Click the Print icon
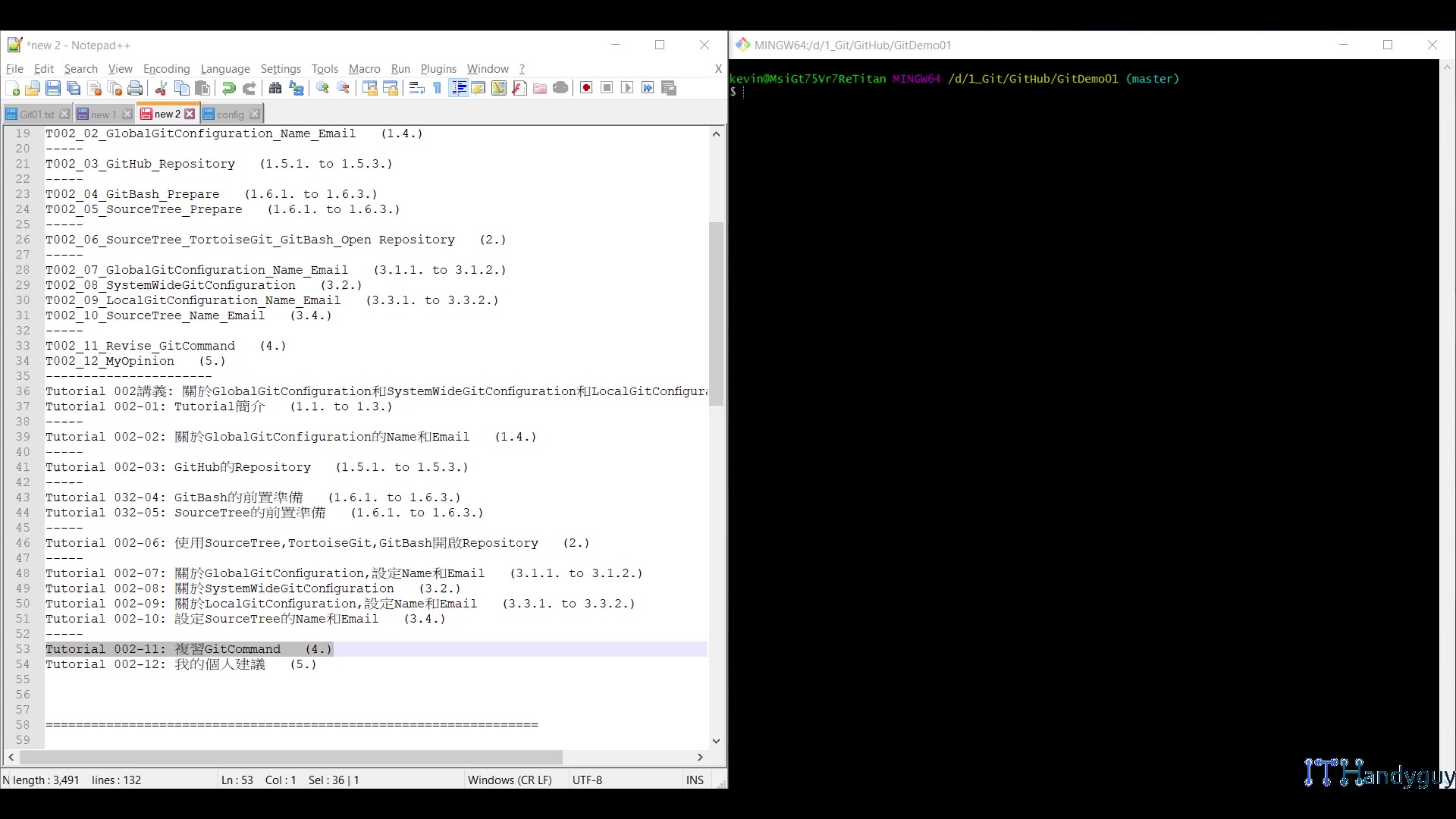 tap(135, 88)
